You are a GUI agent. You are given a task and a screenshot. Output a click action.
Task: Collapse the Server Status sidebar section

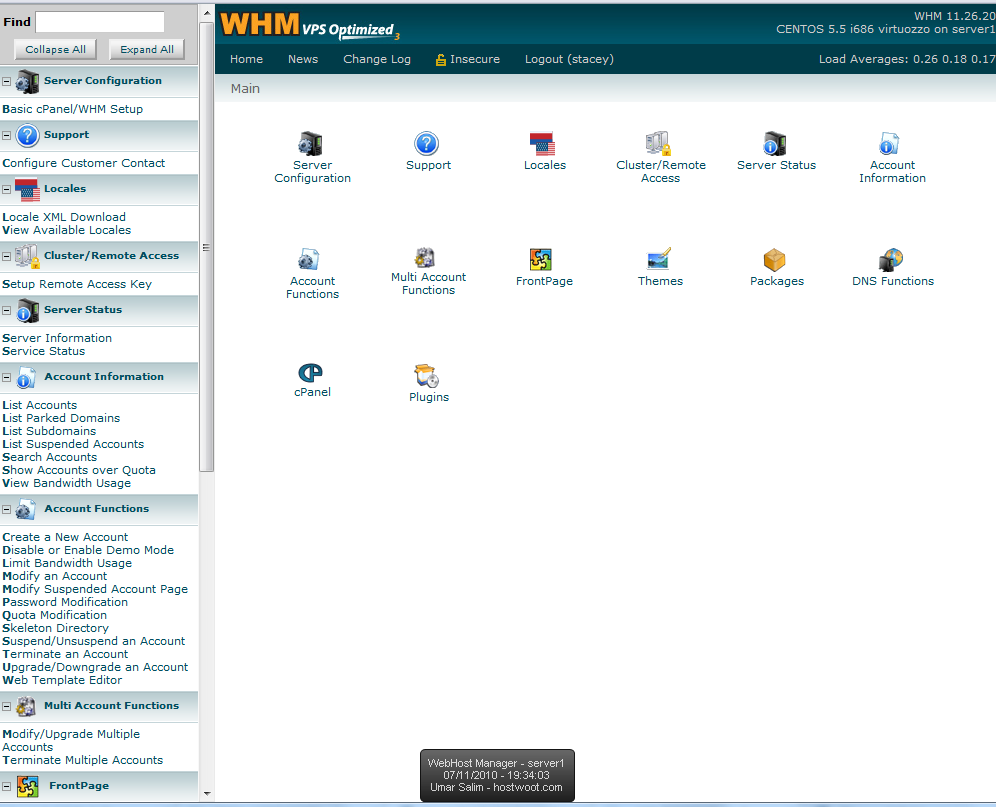[x=6, y=310]
